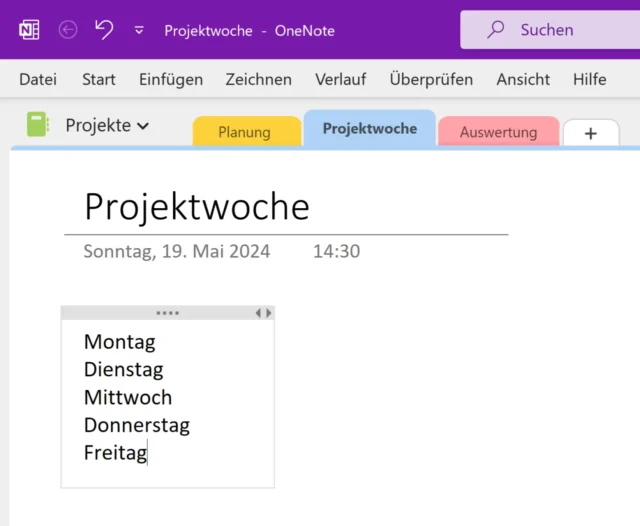The image size is (640, 526).
Task: Open the Einfügen ribbon tab
Action: [170, 79]
